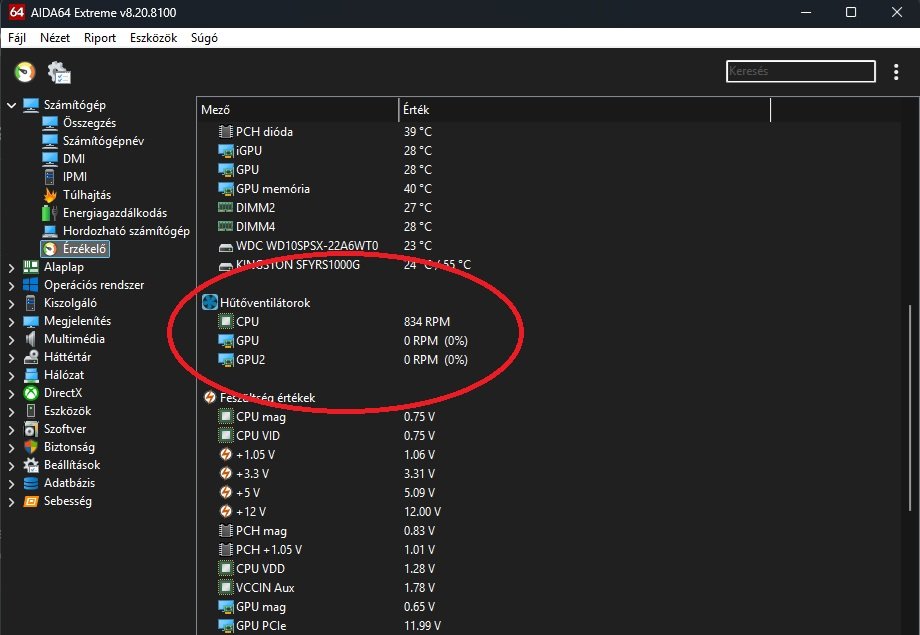Click the toolbar refresh gauge icon
The height and width of the screenshot is (635, 920).
point(25,72)
